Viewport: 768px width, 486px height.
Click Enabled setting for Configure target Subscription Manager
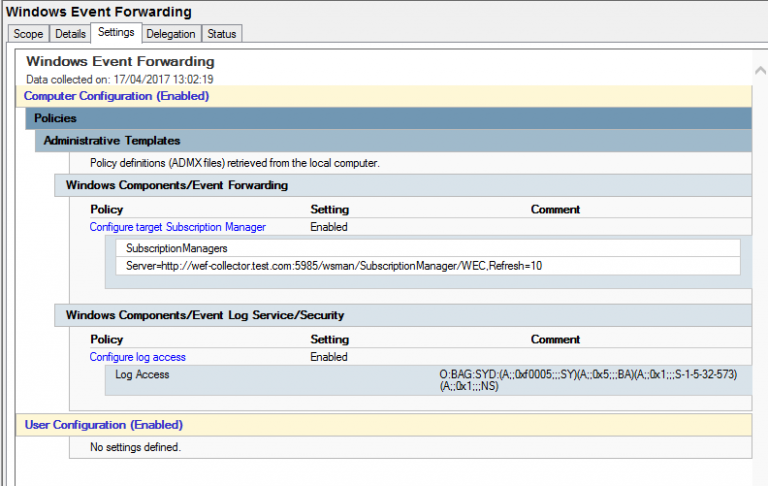(x=329, y=227)
